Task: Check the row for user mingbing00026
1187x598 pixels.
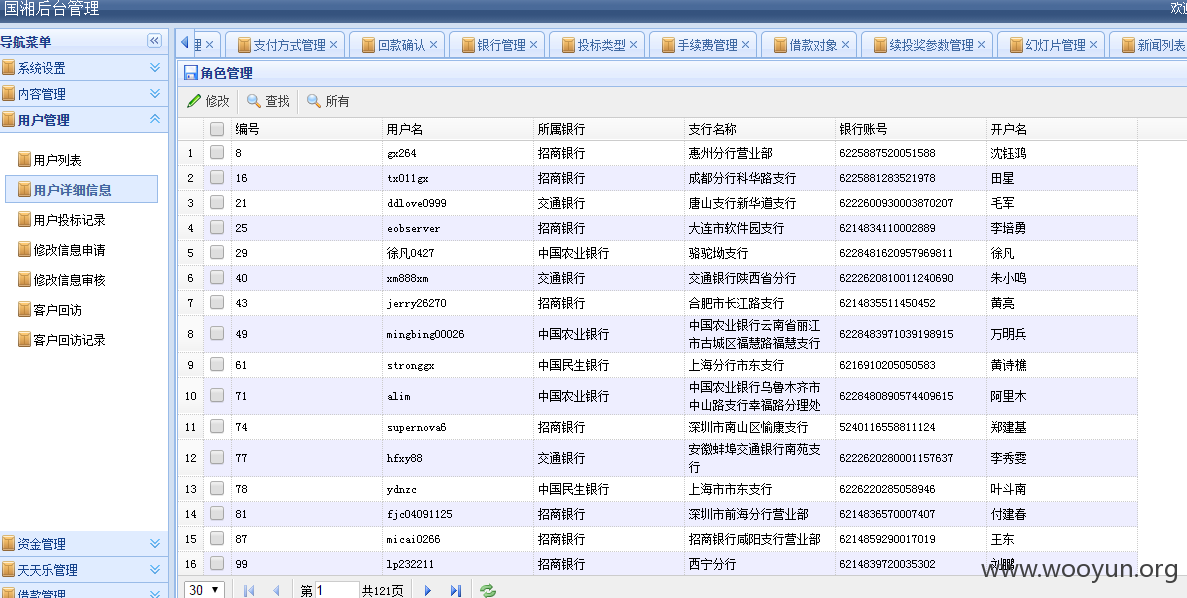Action: coord(217,333)
